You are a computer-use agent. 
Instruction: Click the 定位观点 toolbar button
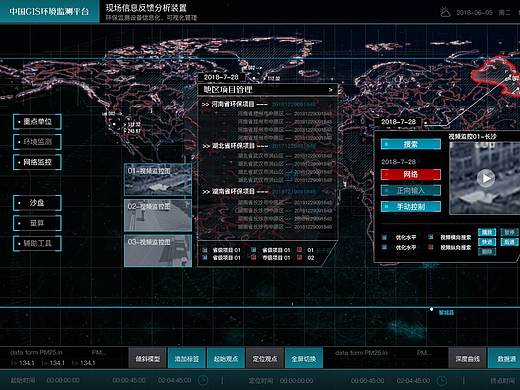265,358
